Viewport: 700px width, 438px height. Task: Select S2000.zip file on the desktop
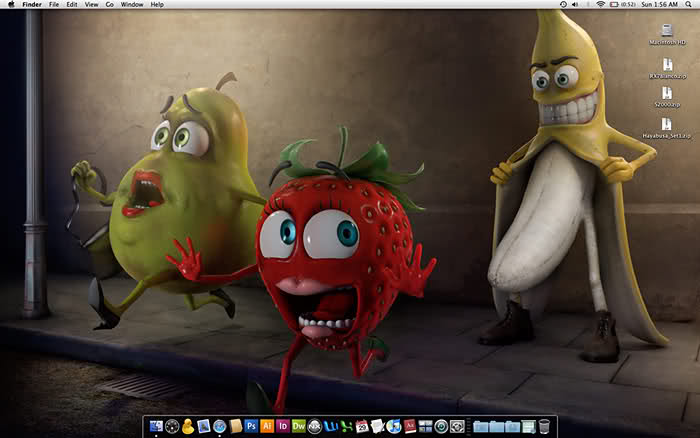point(667,97)
